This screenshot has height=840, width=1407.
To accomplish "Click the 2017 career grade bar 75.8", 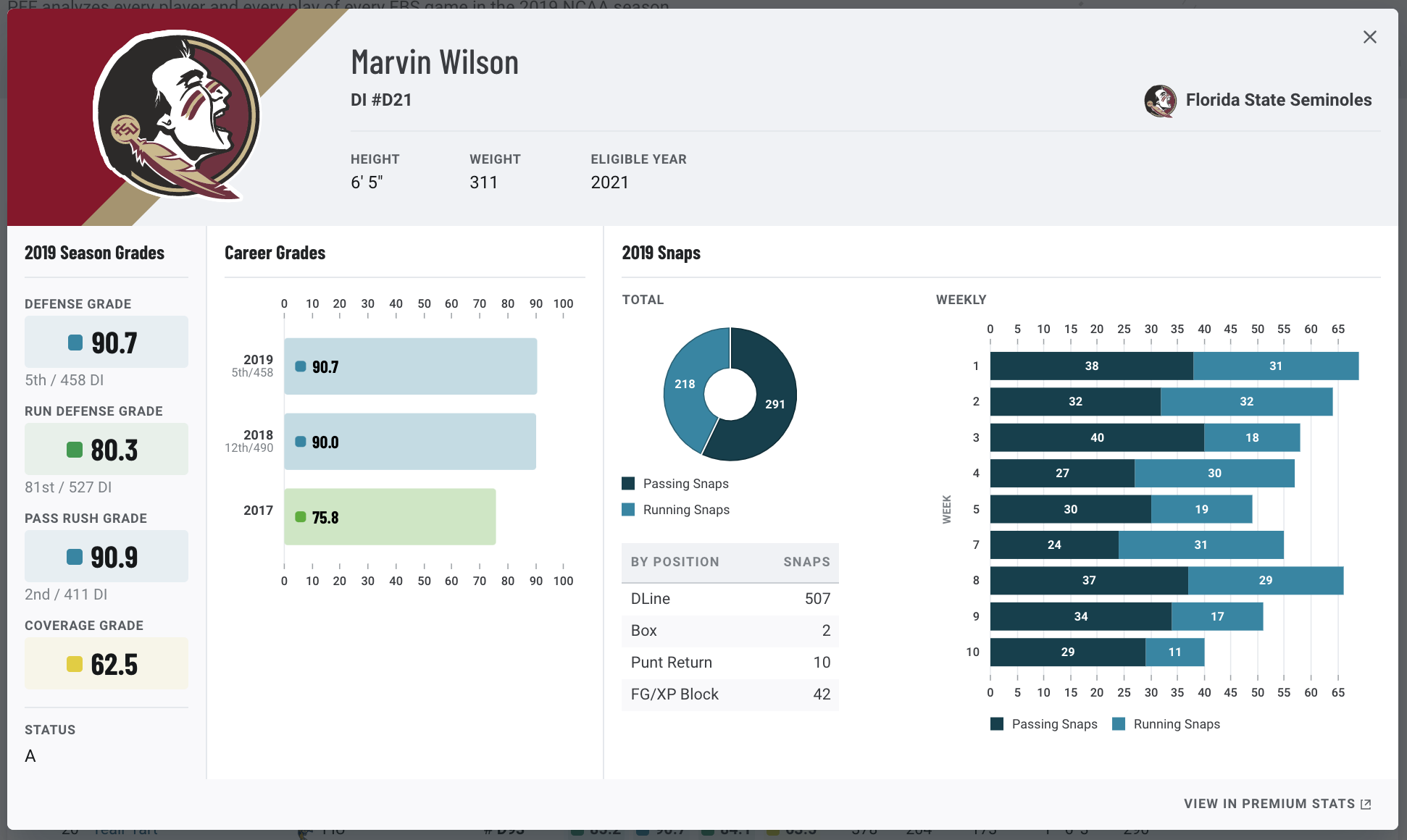I will (x=390, y=517).
